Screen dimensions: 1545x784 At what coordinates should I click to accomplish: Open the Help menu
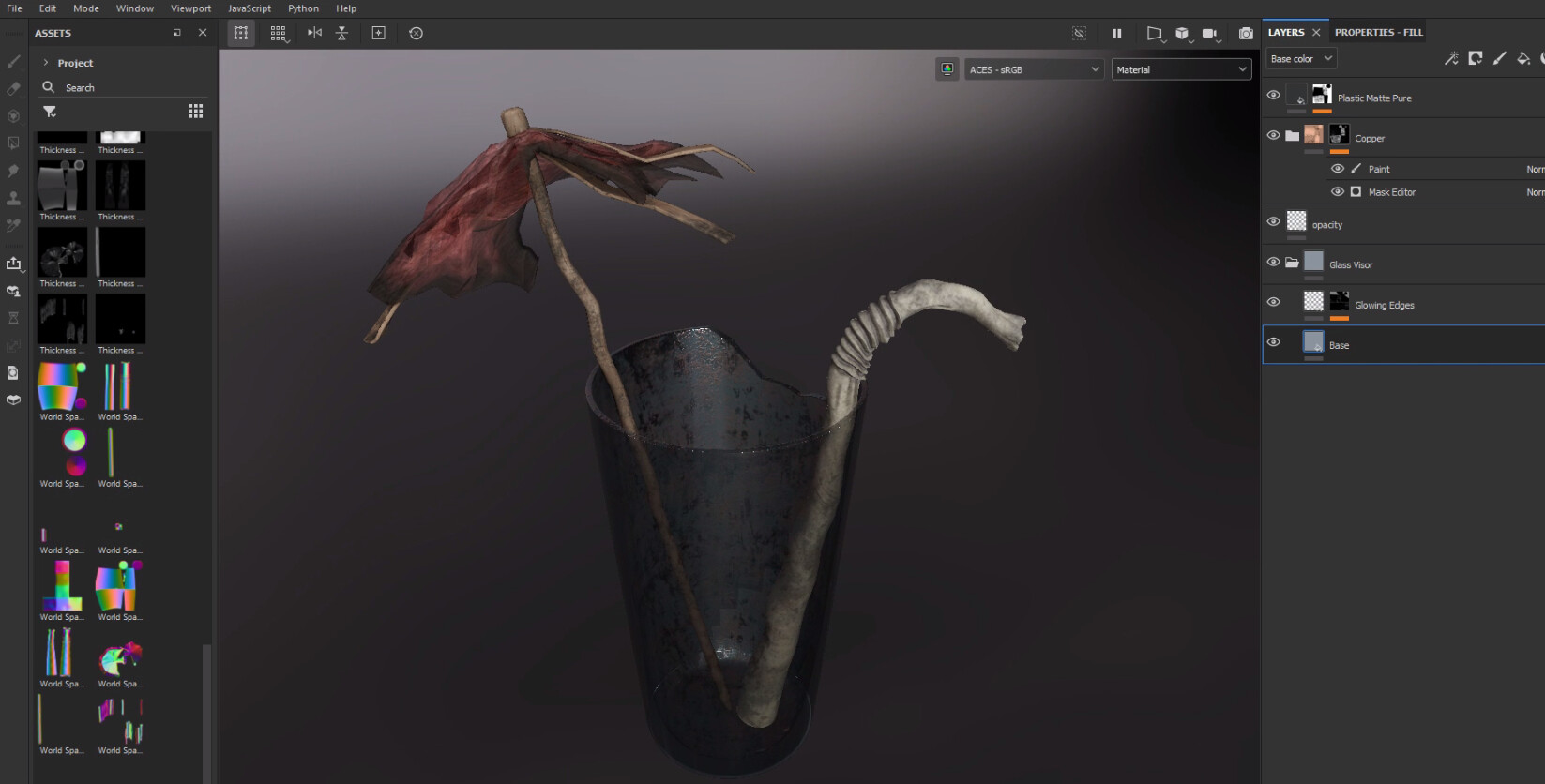pos(346,8)
